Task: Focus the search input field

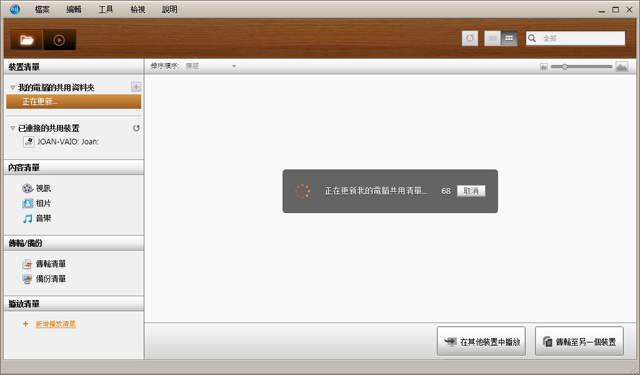Action: click(x=575, y=38)
